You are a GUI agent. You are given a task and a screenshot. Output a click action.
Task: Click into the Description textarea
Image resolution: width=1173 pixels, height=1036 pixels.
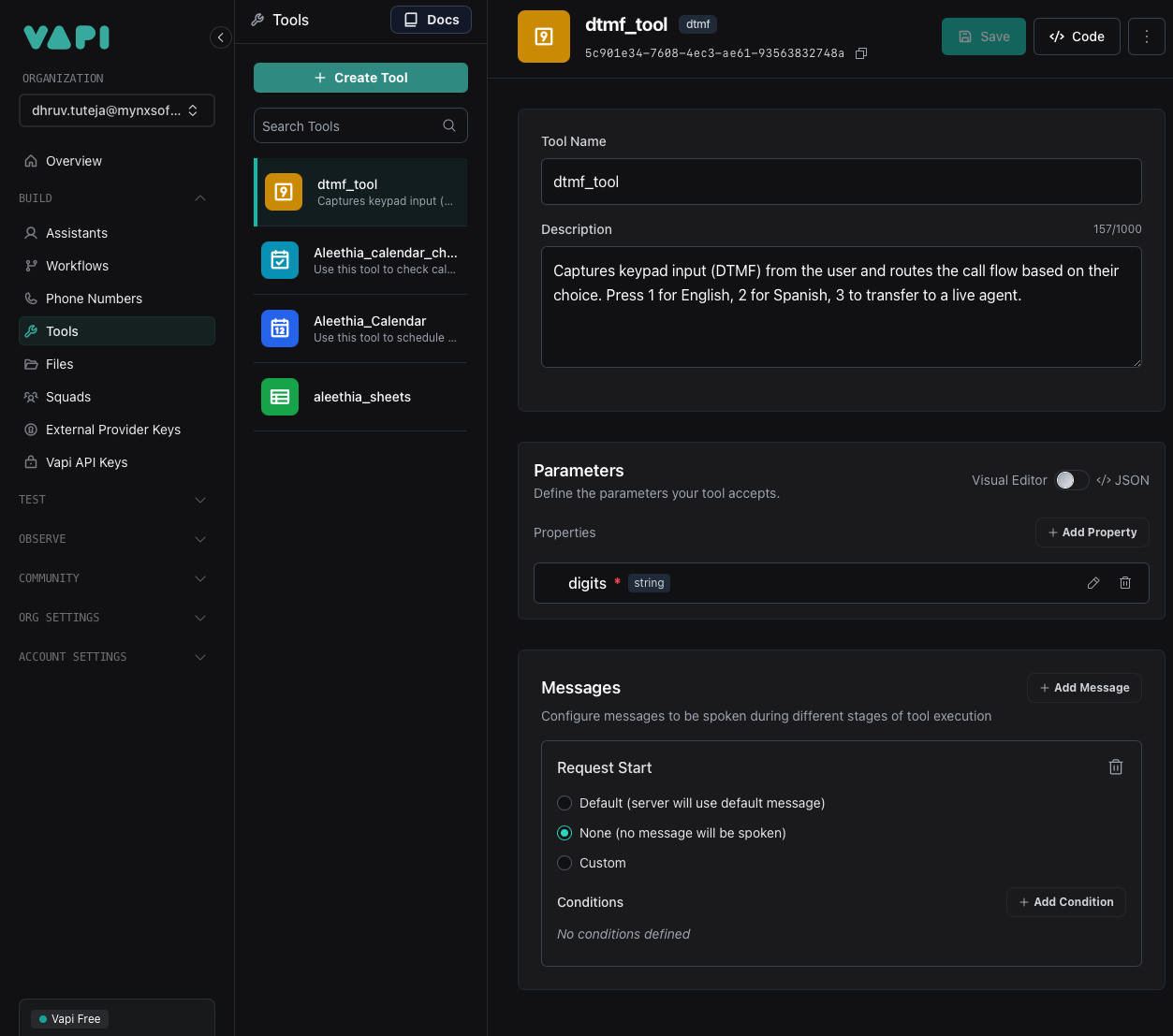[842, 307]
